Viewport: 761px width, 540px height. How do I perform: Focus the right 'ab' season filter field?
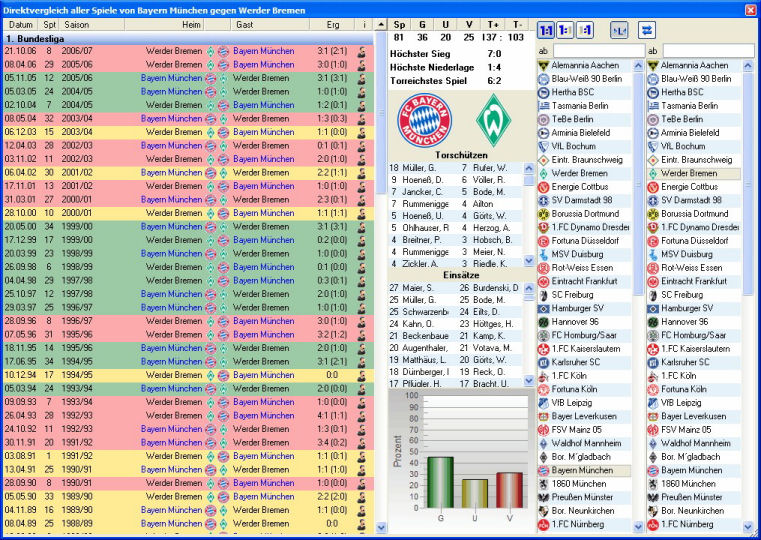[x=709, y=51]
